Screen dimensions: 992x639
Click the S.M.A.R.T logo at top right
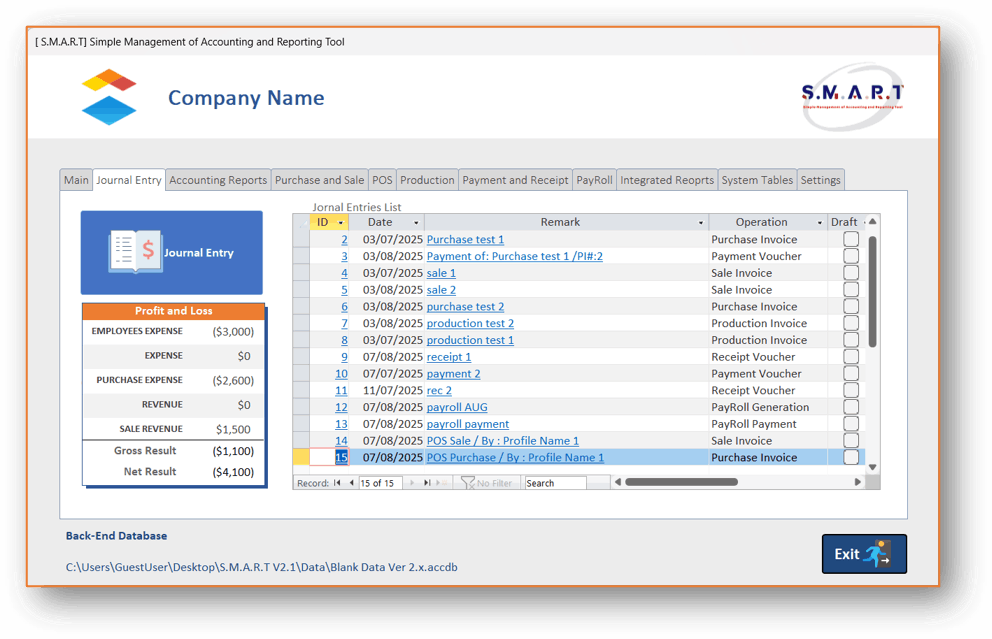(852, 97)
